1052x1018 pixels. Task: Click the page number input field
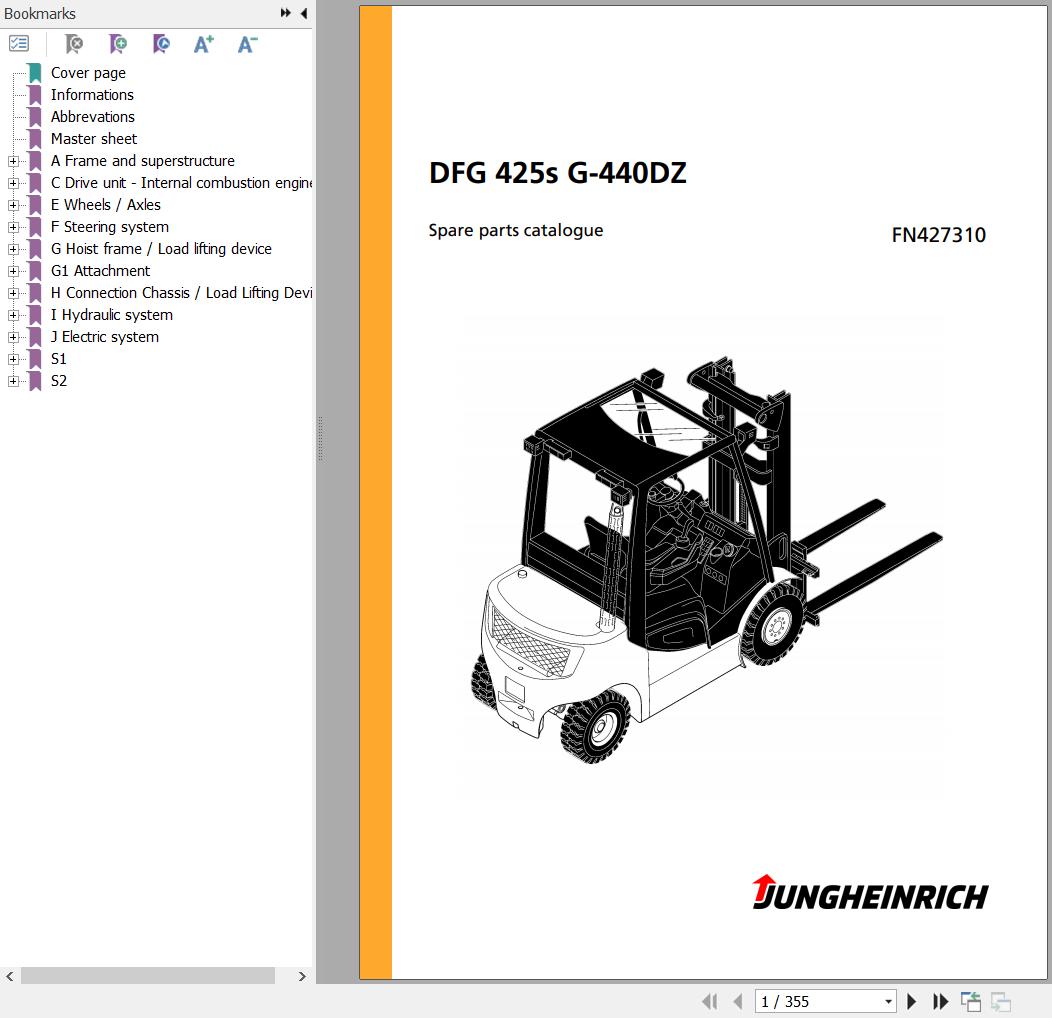816,1002
